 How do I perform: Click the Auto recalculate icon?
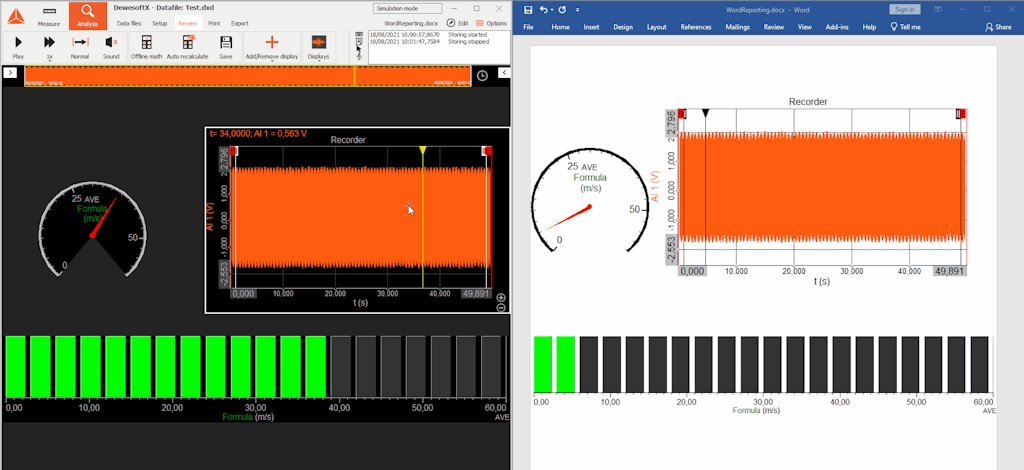(187, 47)
